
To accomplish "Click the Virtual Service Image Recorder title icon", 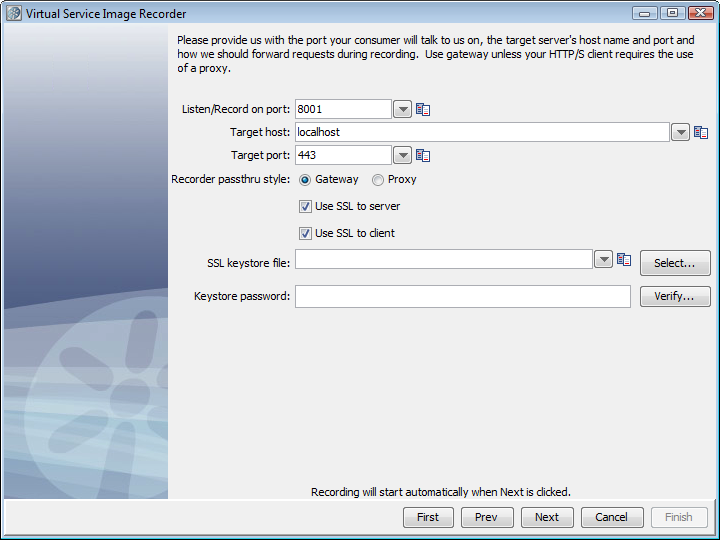I will (14, 13).
